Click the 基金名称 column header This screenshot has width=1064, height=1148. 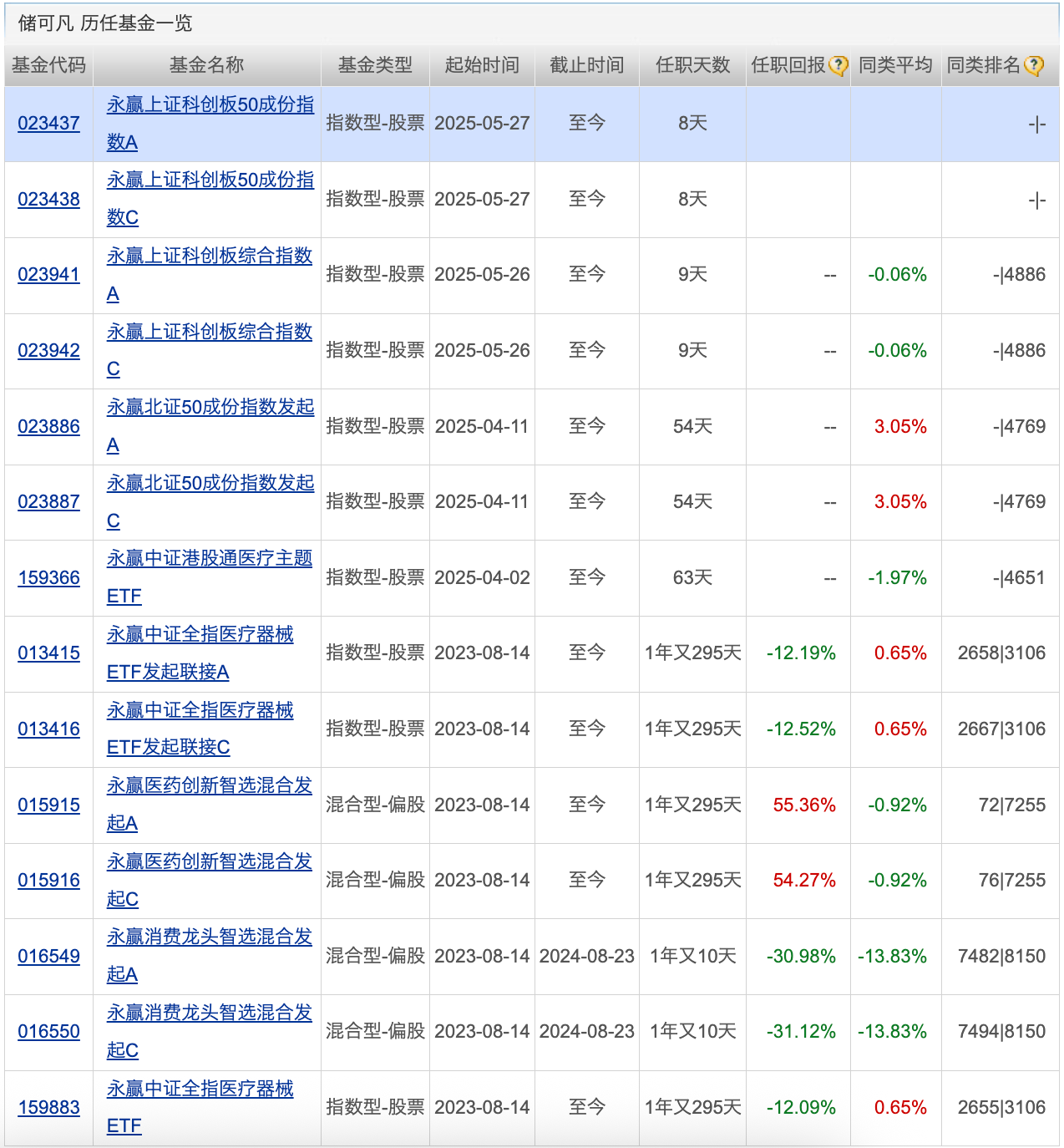tap(206, 65)
